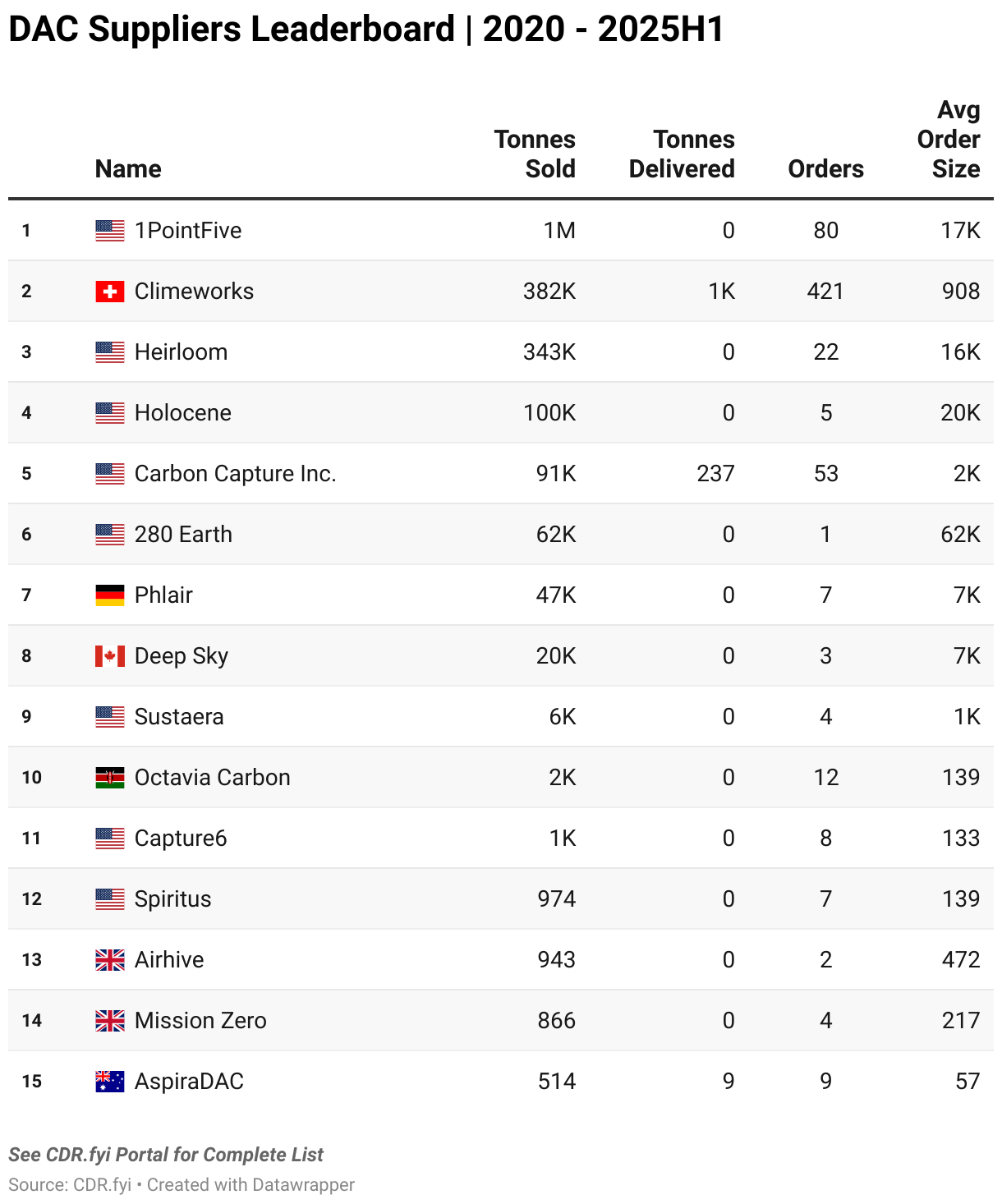The image size is (1002, 1204).
Task: Click the Orders column header
Action: tap(825, 169)
